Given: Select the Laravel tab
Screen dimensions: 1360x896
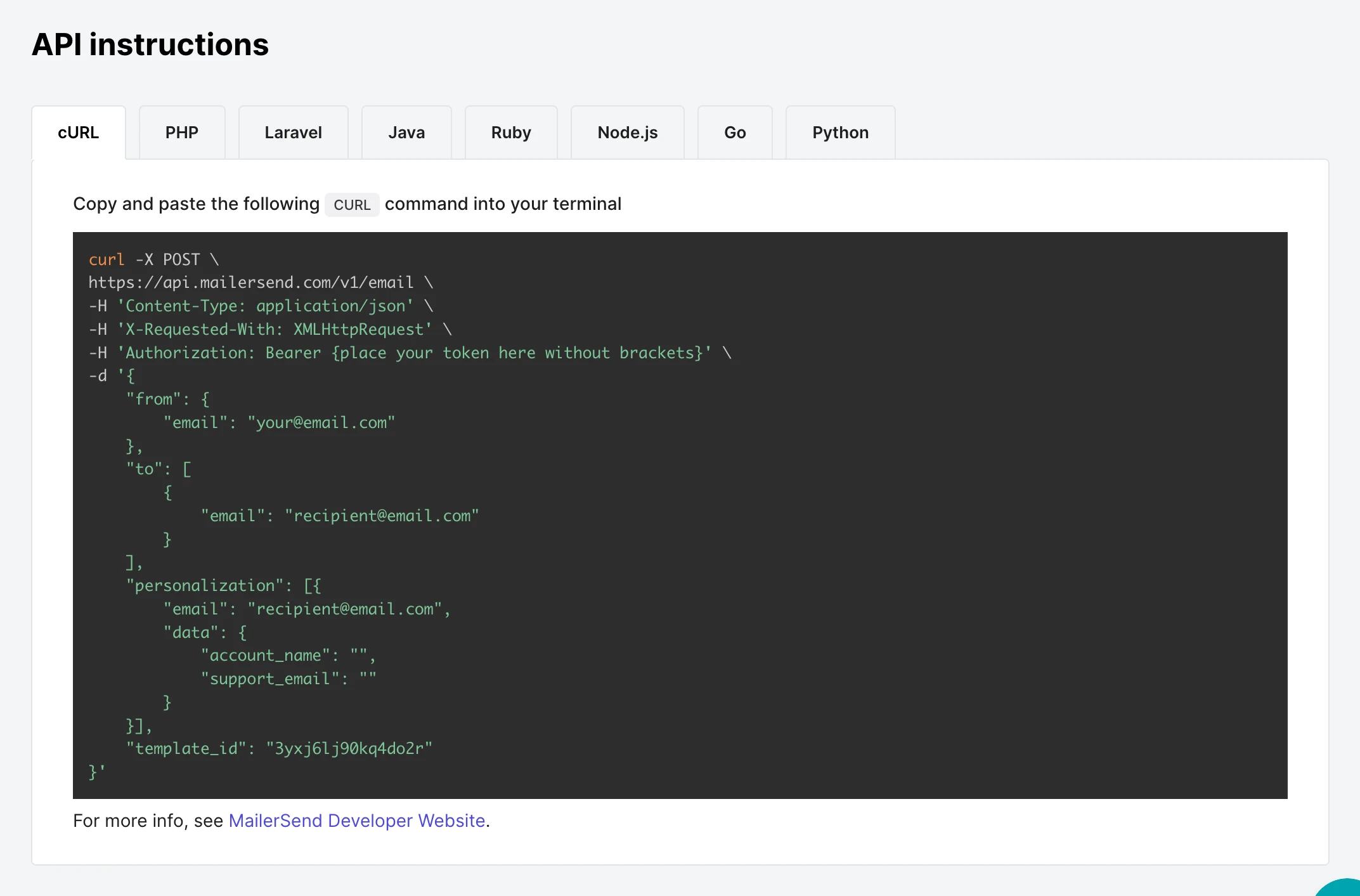Looking at the screenshot, I should pyautogui.click(x=293, y=133).
